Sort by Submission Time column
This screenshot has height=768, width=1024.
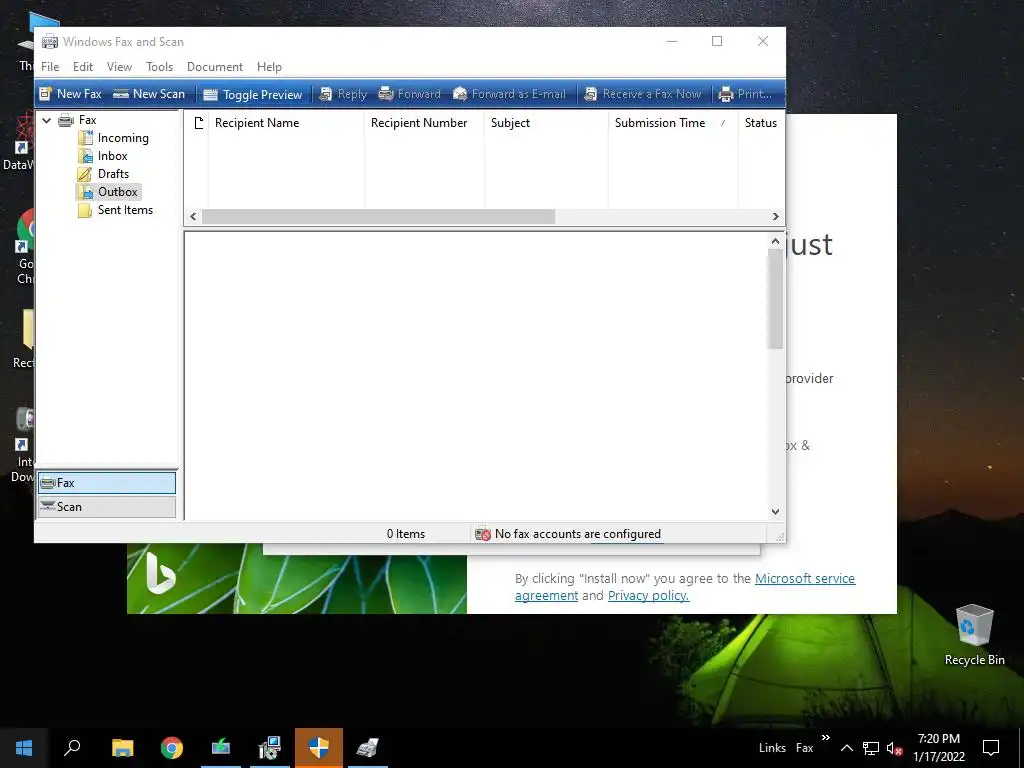673,123
